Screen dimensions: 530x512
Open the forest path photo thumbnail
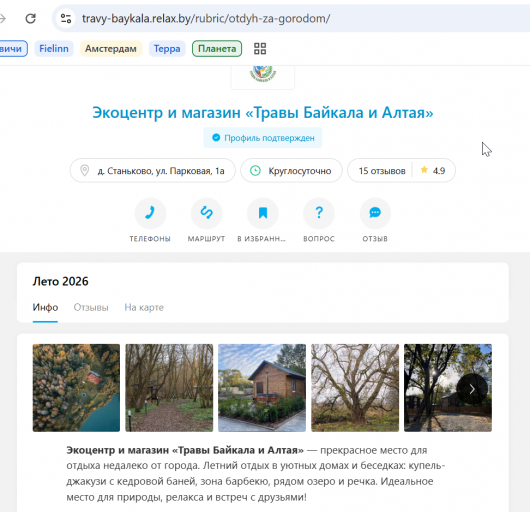pyautogui.click(x=169, y=388)
